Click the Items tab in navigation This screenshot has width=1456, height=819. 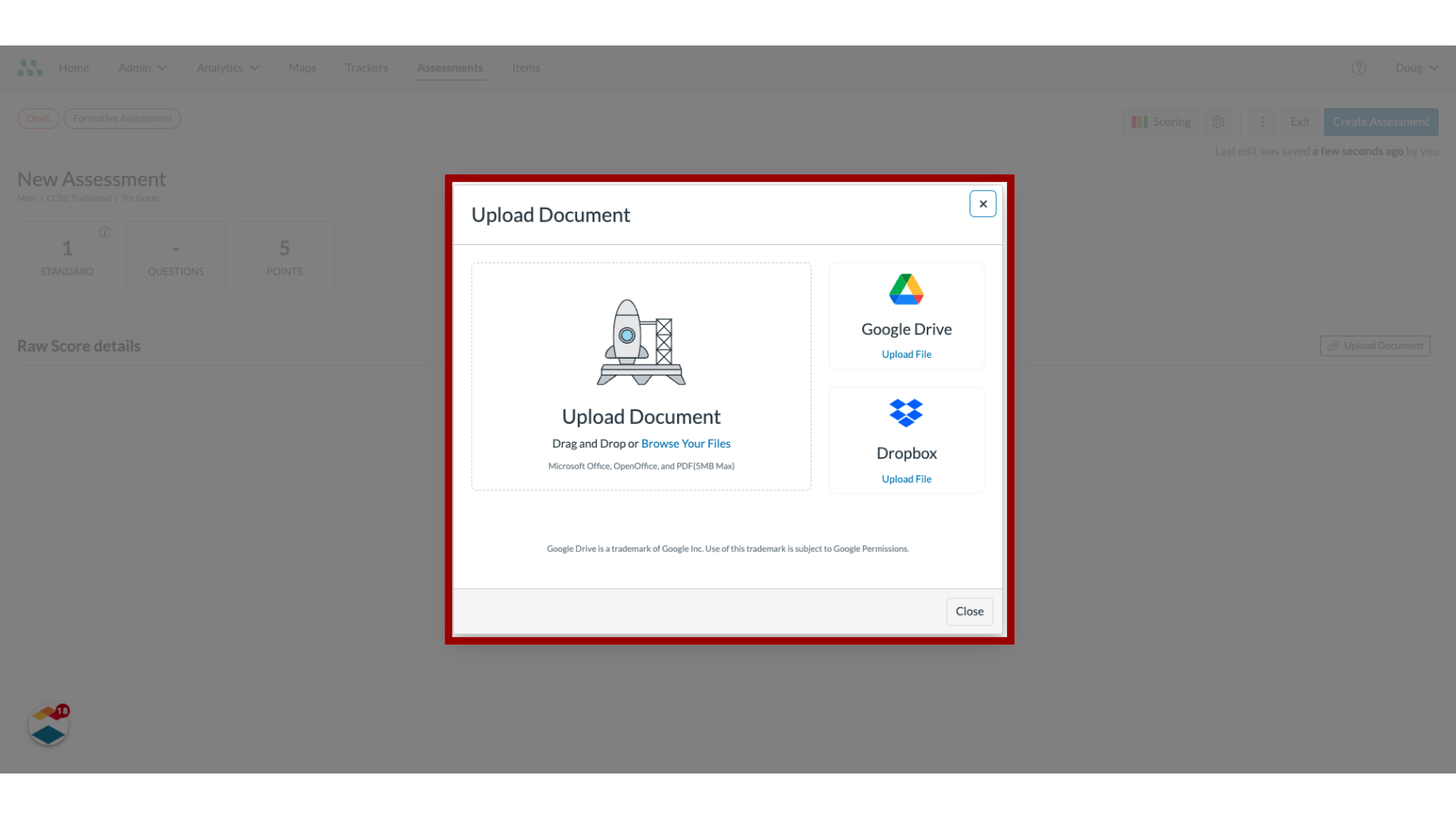click(x=526, y=67)
